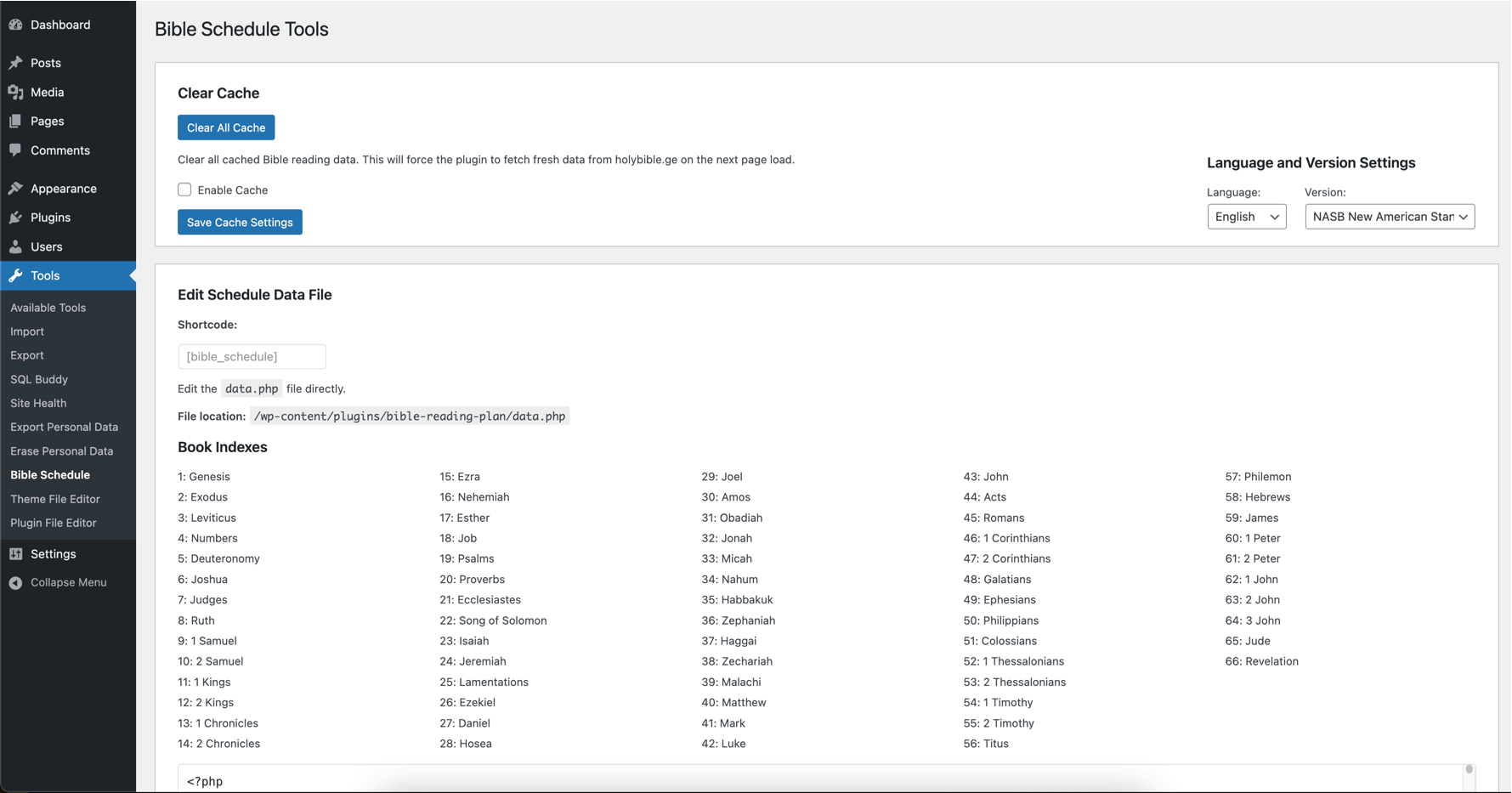
Task: Click the Clear All Cache button
Action: (x=226, y=127)
